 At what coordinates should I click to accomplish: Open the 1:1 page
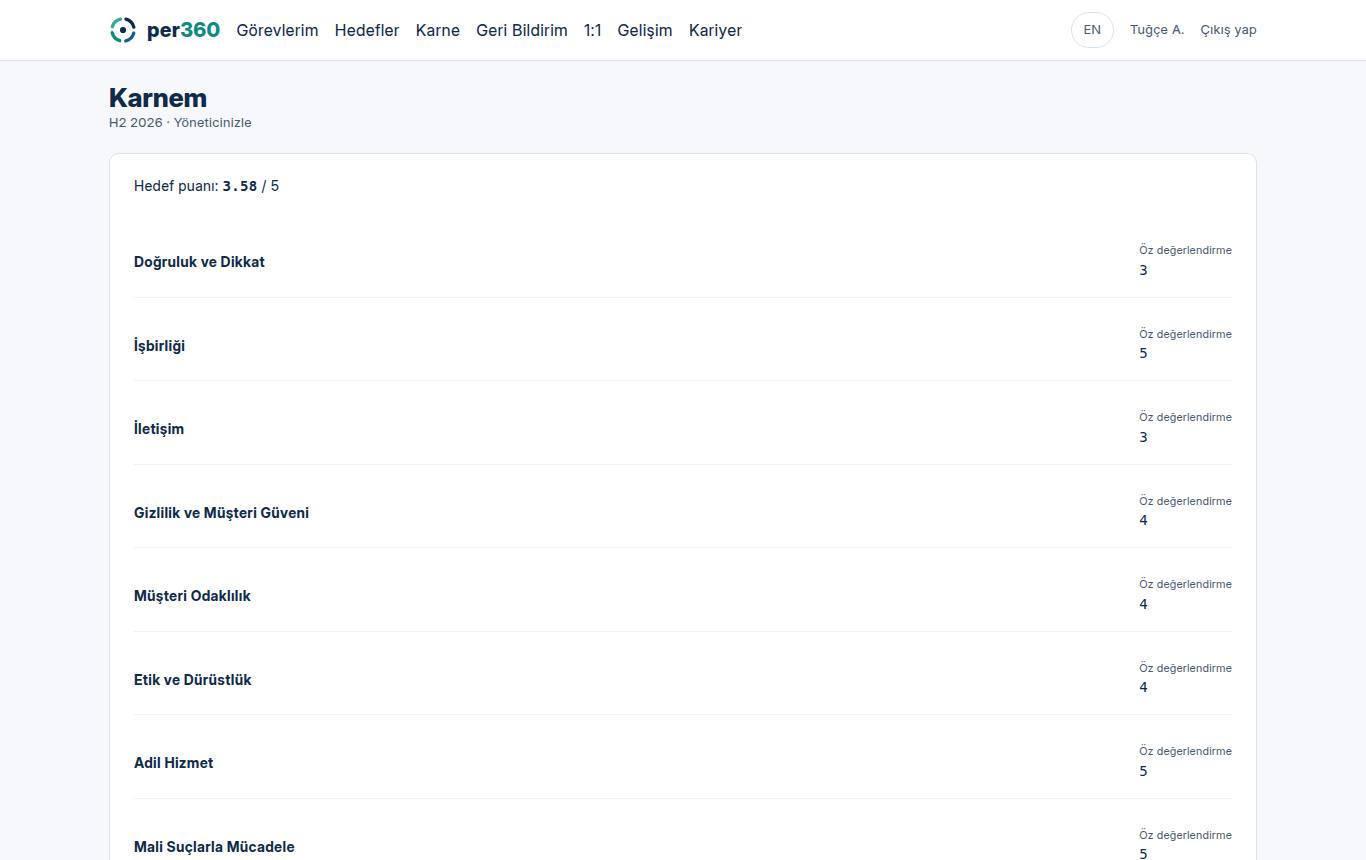[x=593, y=30]
